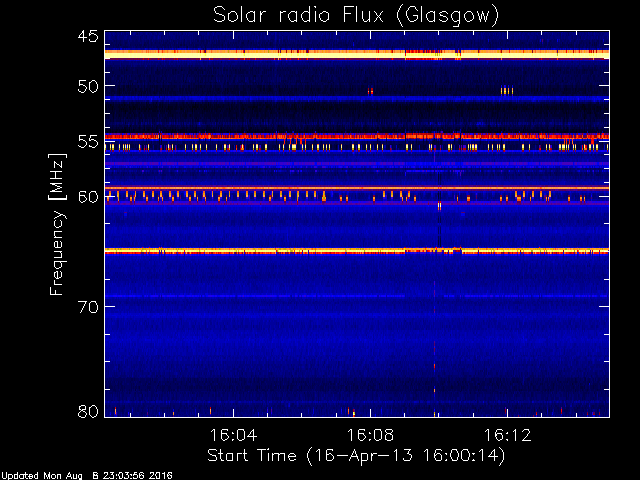The image size is (640, 480).
Task: Click the 16:08 time tick label
Action: pyautogui.click(x=370, y=435)
